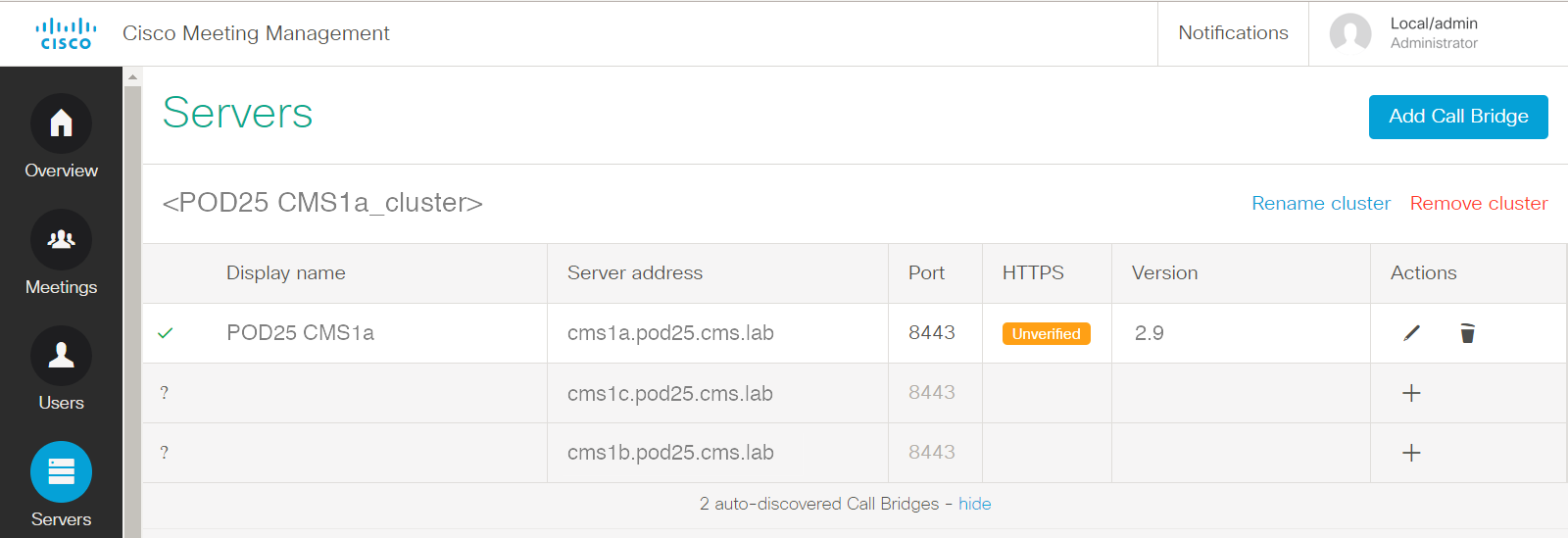Open the Overview home icon
Image resolution: width=1568 pixels, height=538 pixels.
61,123
